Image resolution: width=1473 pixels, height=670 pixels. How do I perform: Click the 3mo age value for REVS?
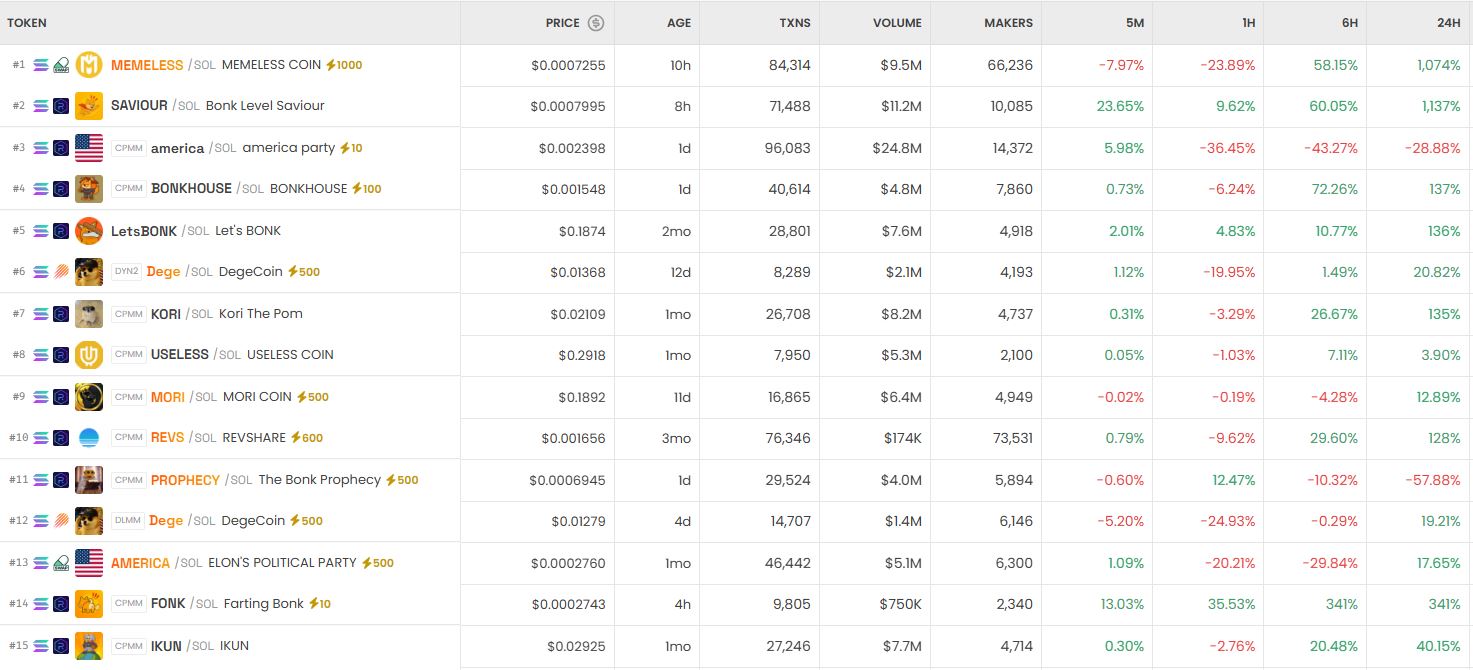click(677, 438)
